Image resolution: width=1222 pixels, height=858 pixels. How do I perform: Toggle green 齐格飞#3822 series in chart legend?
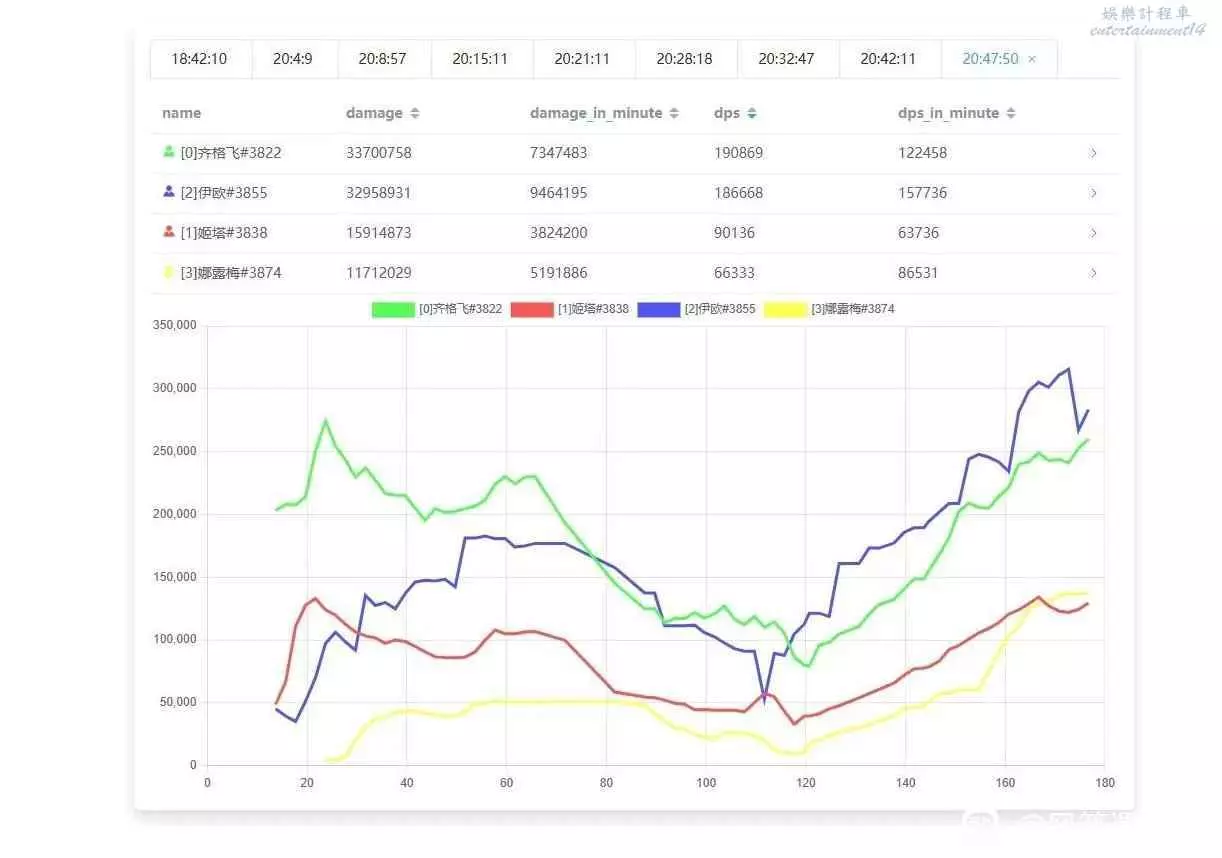coord(392,310)
